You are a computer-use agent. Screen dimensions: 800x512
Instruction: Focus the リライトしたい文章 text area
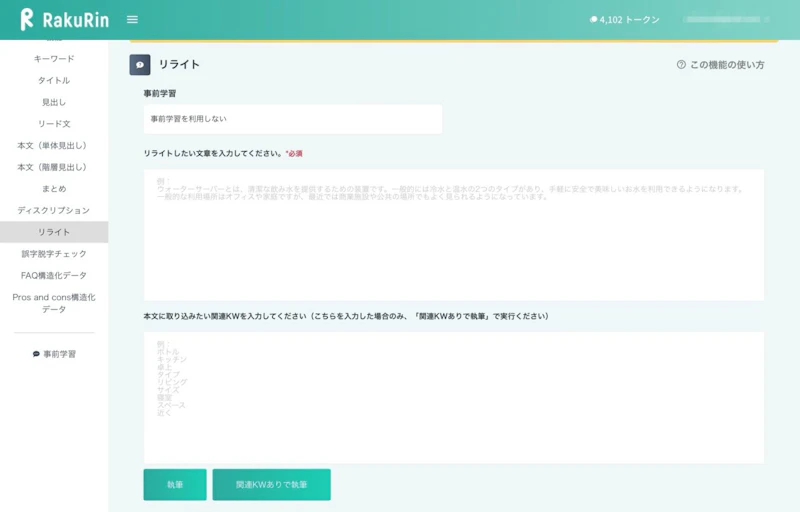[x=454, y=235]
